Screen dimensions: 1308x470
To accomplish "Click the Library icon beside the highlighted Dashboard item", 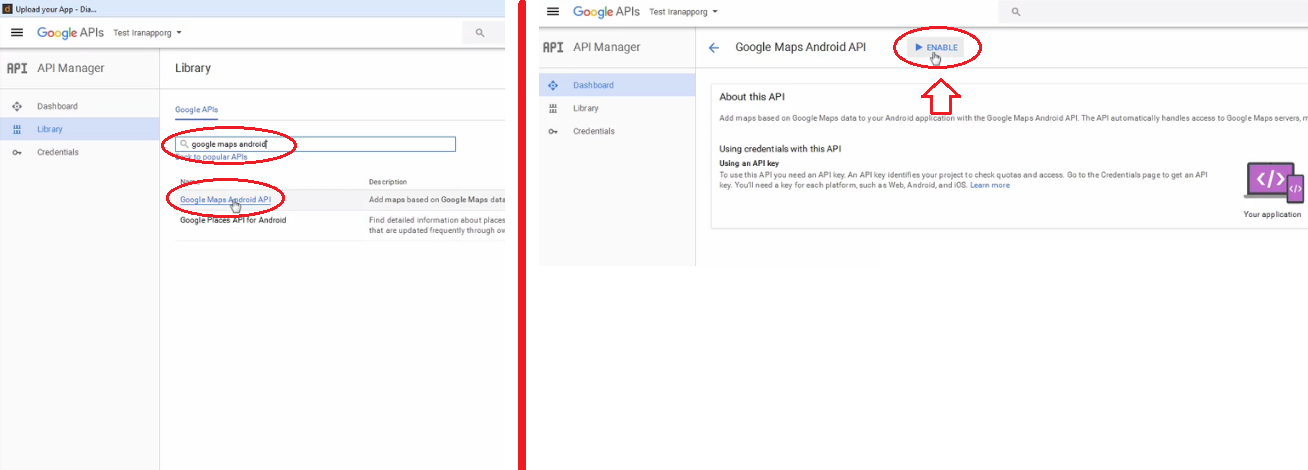I will [553, 108].
